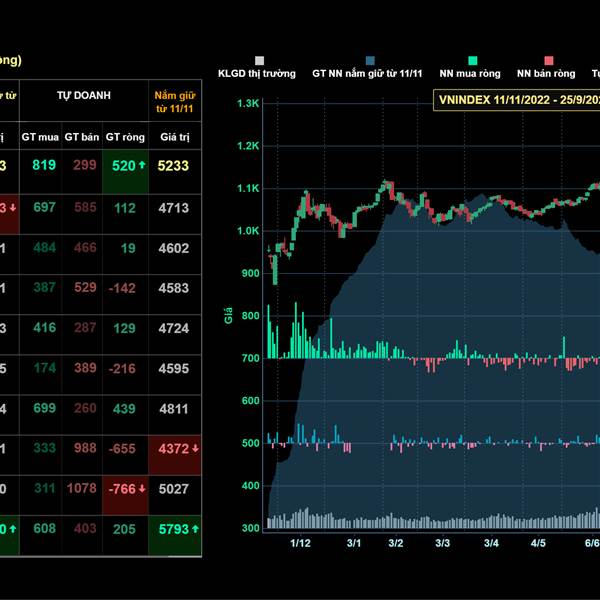Click the 4/5 date axis label
600x600 pixels.
click(538, 543)
